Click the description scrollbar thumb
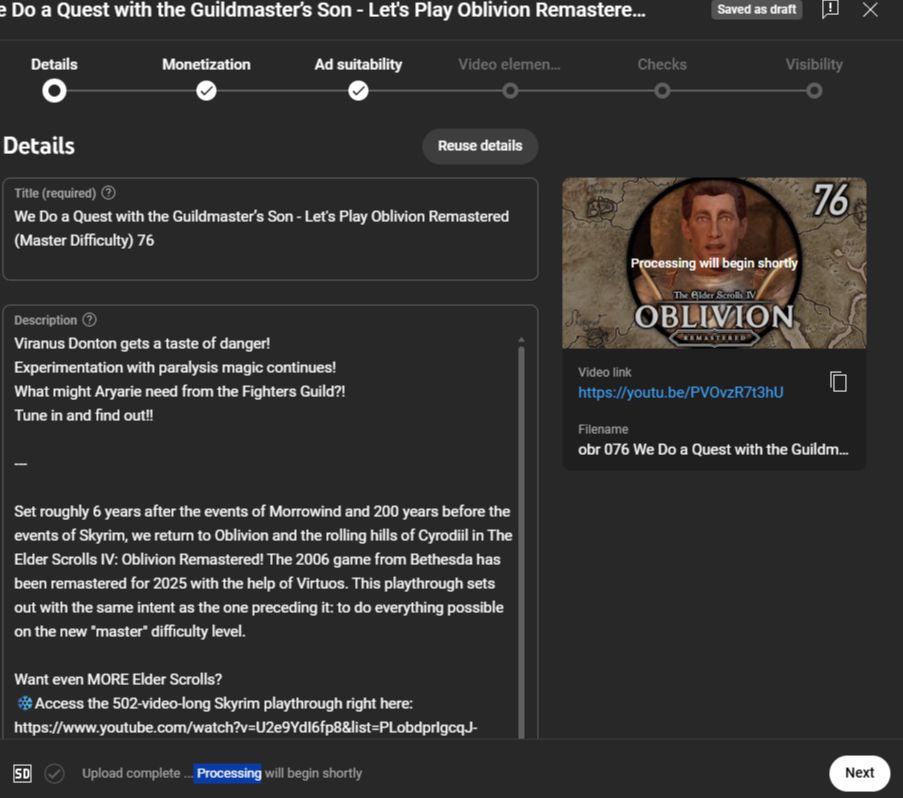The image size is (903, 798). tap(522, 541)
